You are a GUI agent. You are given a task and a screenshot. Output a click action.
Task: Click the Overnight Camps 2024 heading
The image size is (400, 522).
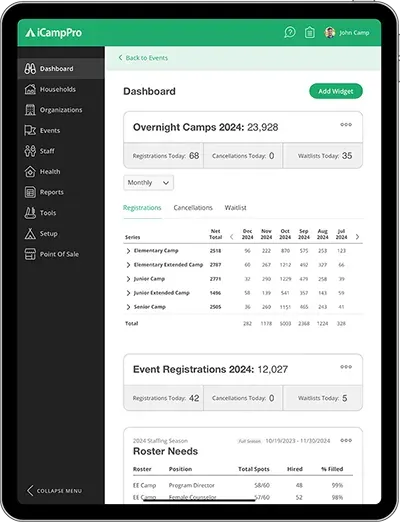[205, 127]
